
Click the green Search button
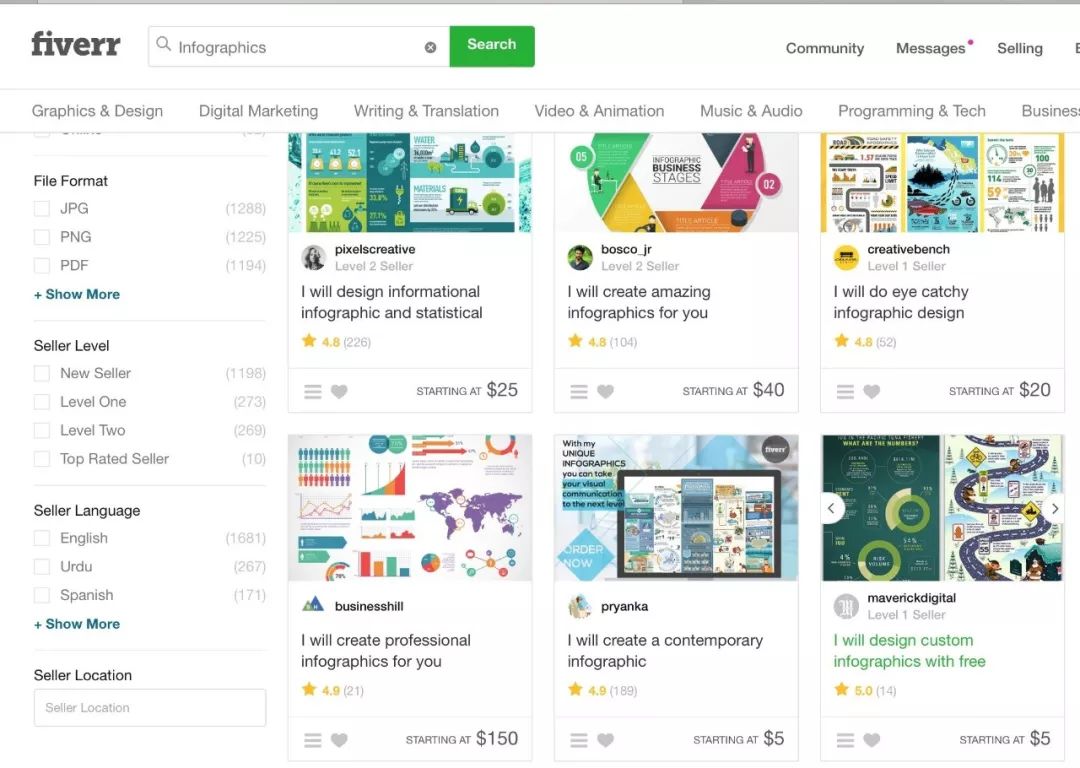(x=492, y=46)
